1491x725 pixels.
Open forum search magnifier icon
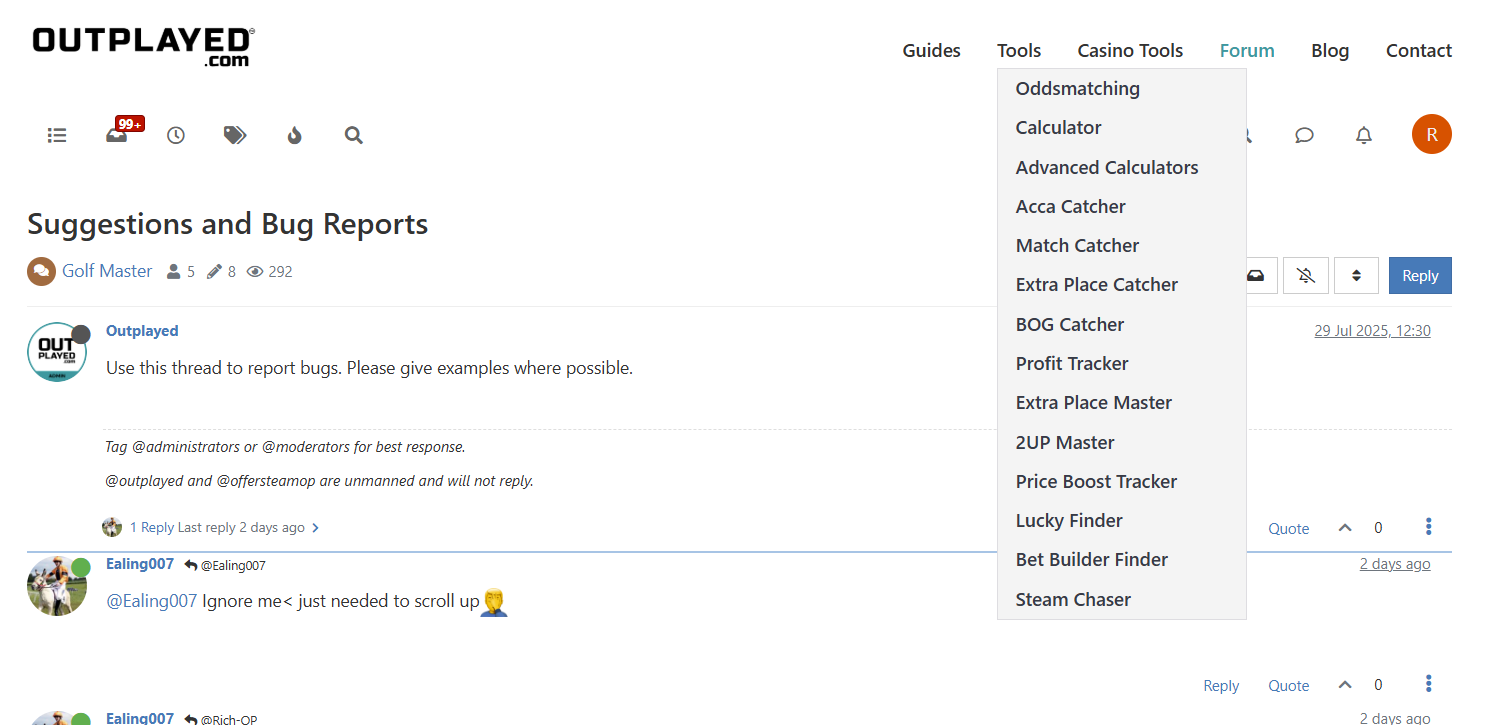(x=353, y=135)
